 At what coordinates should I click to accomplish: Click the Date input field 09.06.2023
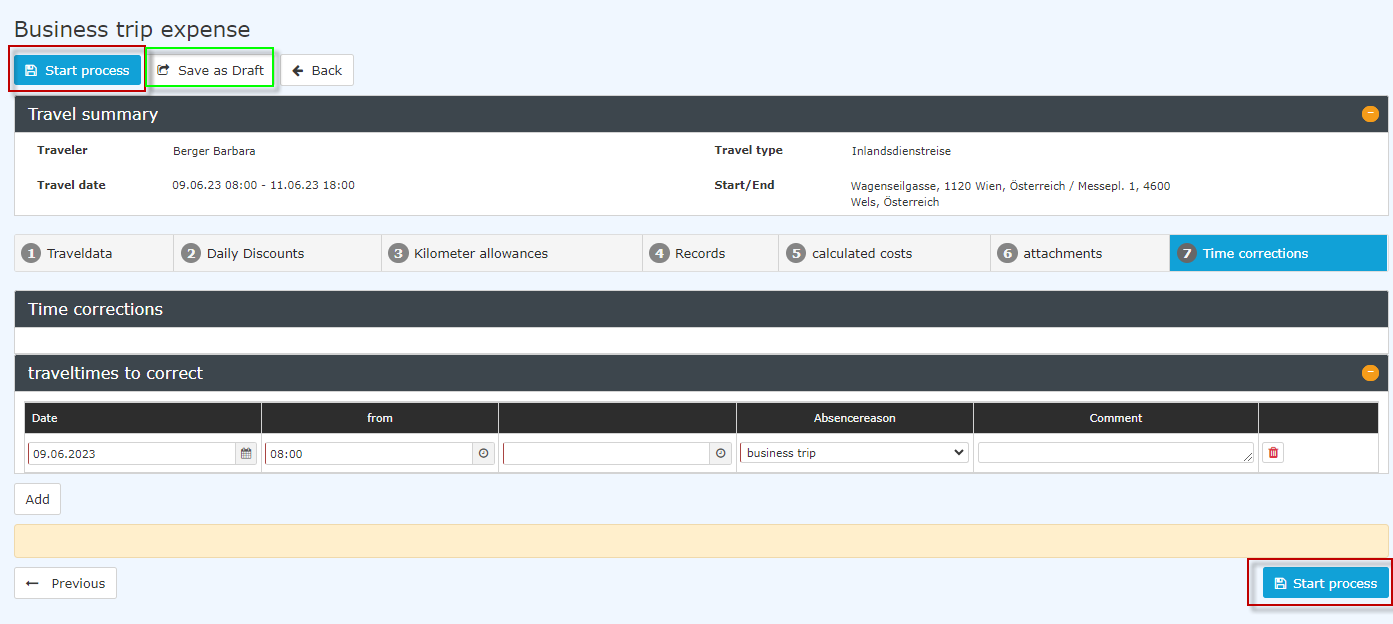pos(132,453)
